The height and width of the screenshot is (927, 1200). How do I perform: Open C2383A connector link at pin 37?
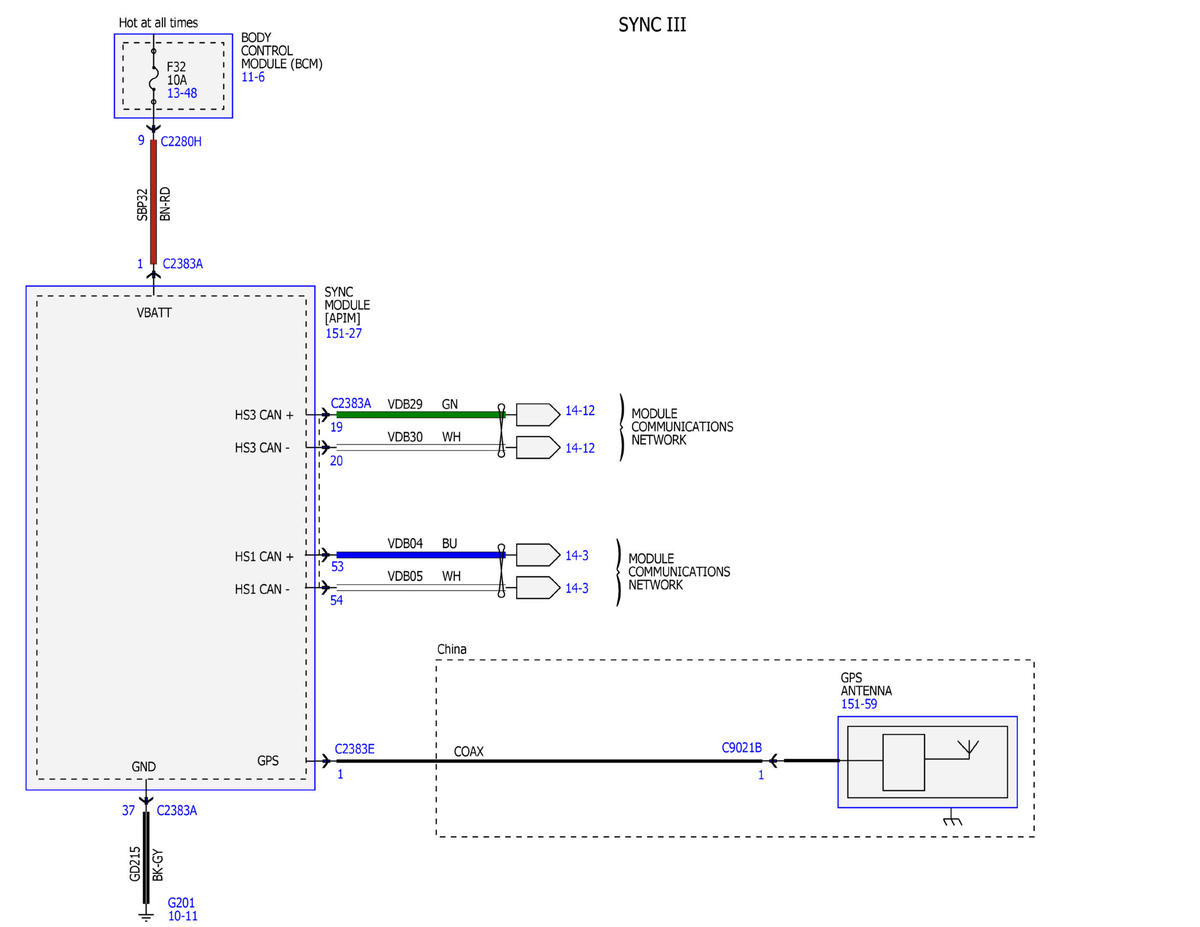[177, 810]
